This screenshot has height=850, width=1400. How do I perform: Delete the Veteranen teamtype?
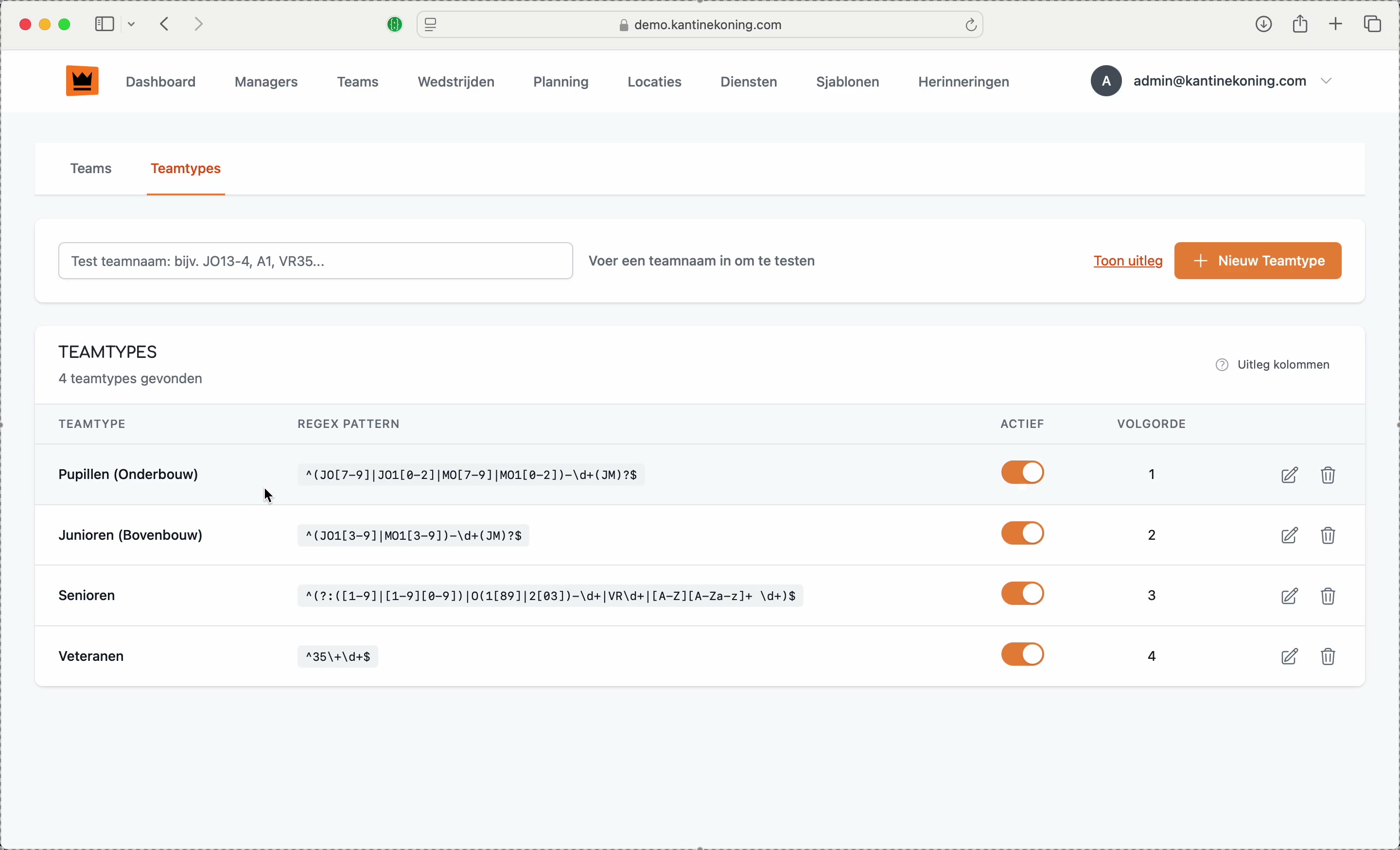1328,657
